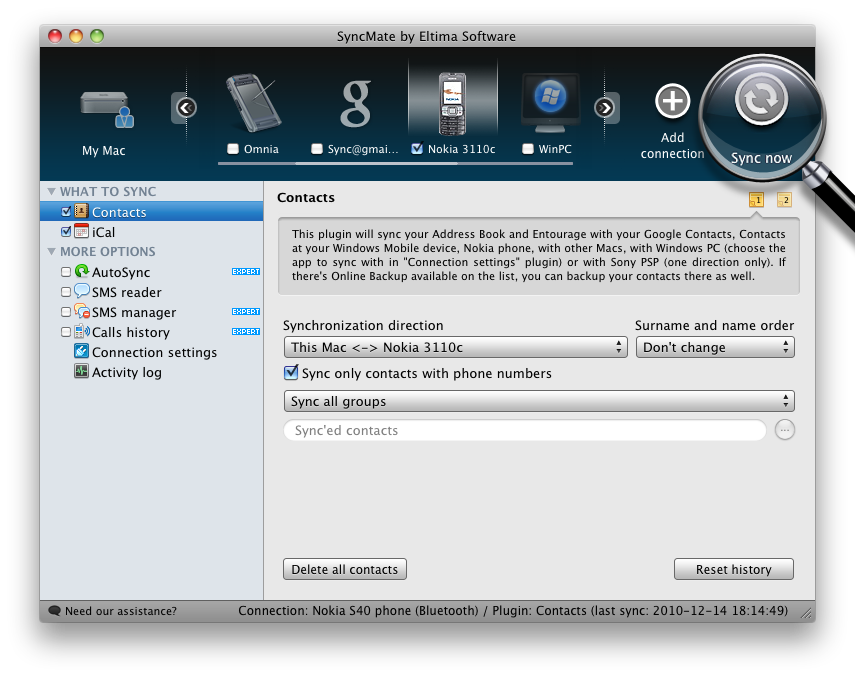Collapse the WHAT TO SYNC section

pyautogui.click(x=51, y=191)
